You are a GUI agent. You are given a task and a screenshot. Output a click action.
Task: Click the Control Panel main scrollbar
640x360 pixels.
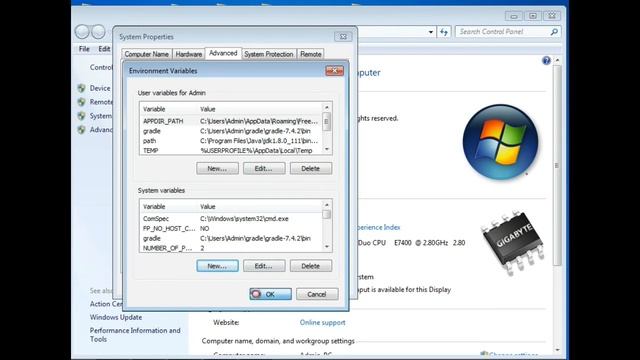coord(557,165)
